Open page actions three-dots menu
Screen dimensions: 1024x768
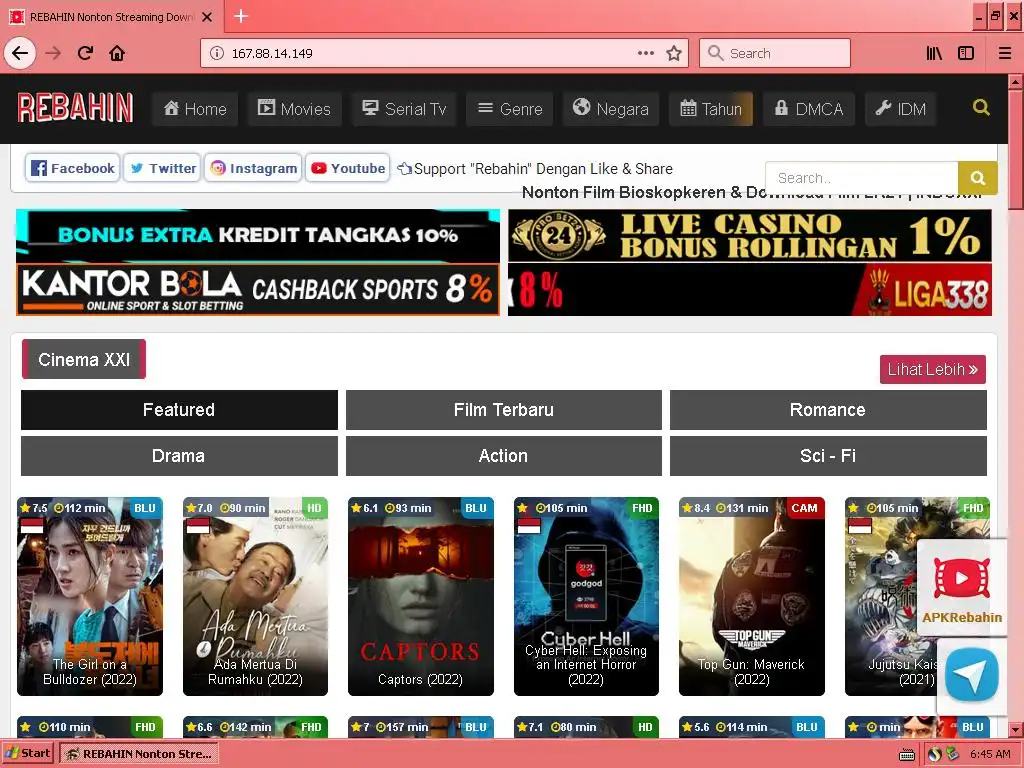coord(646,53)
